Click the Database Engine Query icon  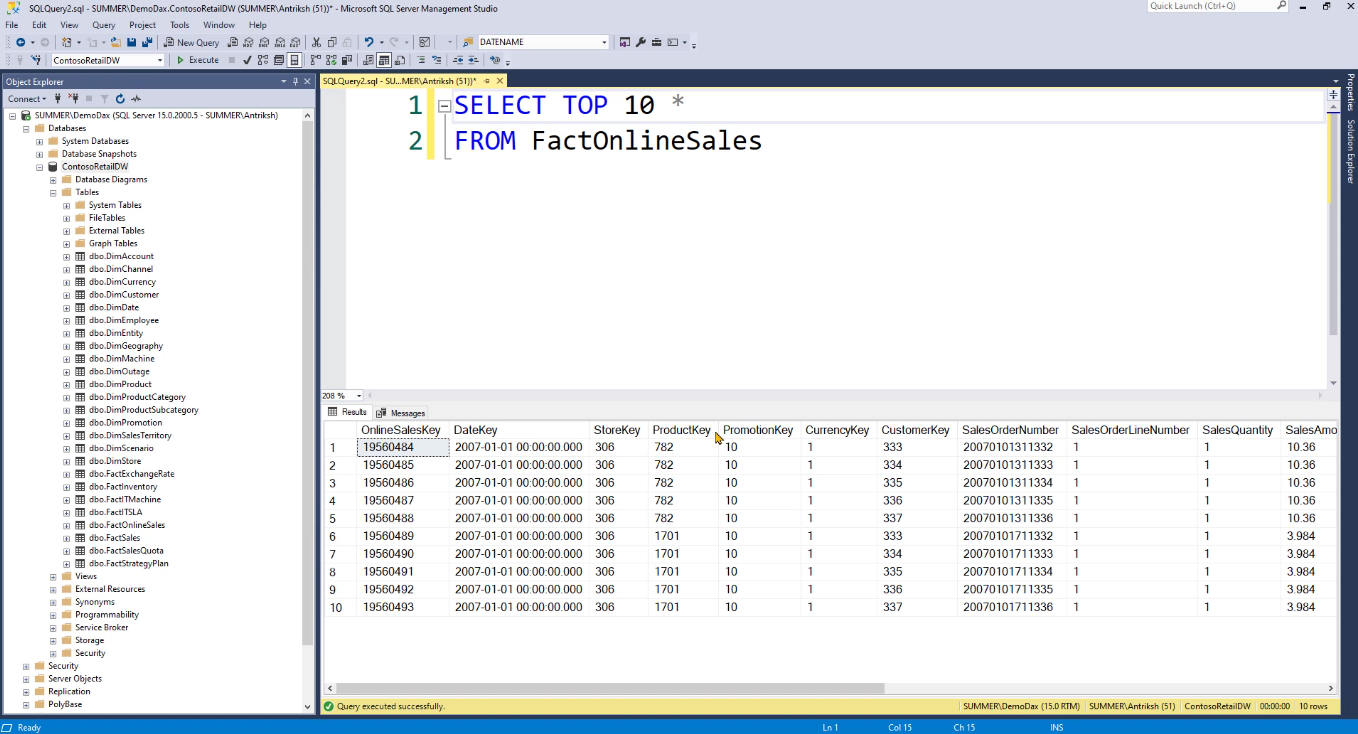[233, 42]
